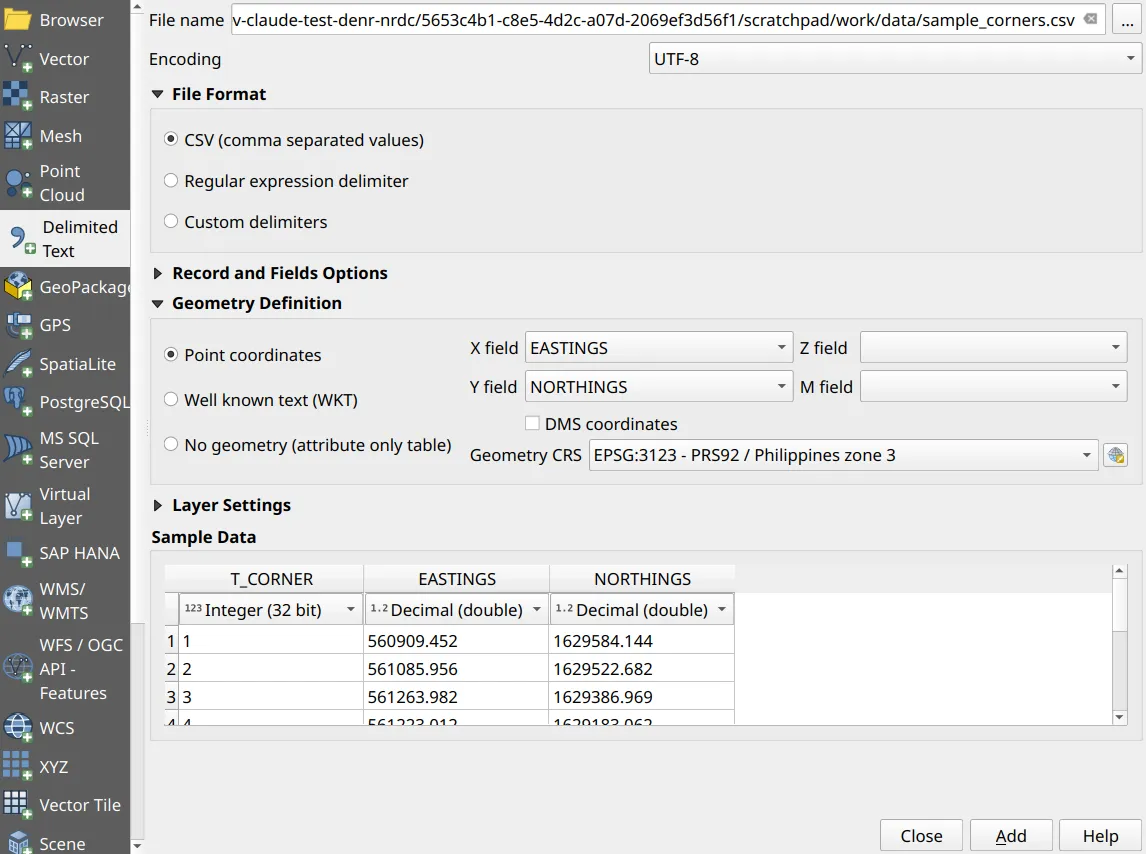This screenshot has height=854, width=1146.
Task: Choose Regular expression delimiter option
Action: coord(171,180)
